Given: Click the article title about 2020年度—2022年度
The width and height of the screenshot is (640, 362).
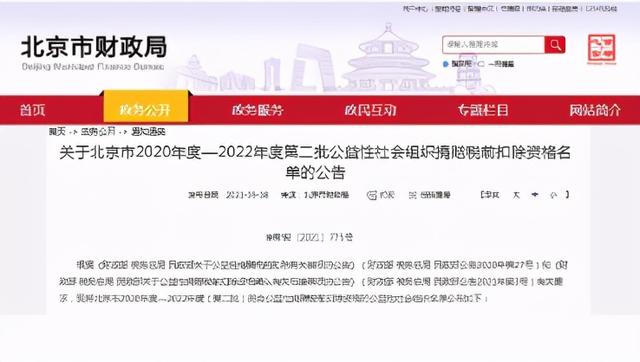Looking at the screenshot, I should (x=315, y=162).
